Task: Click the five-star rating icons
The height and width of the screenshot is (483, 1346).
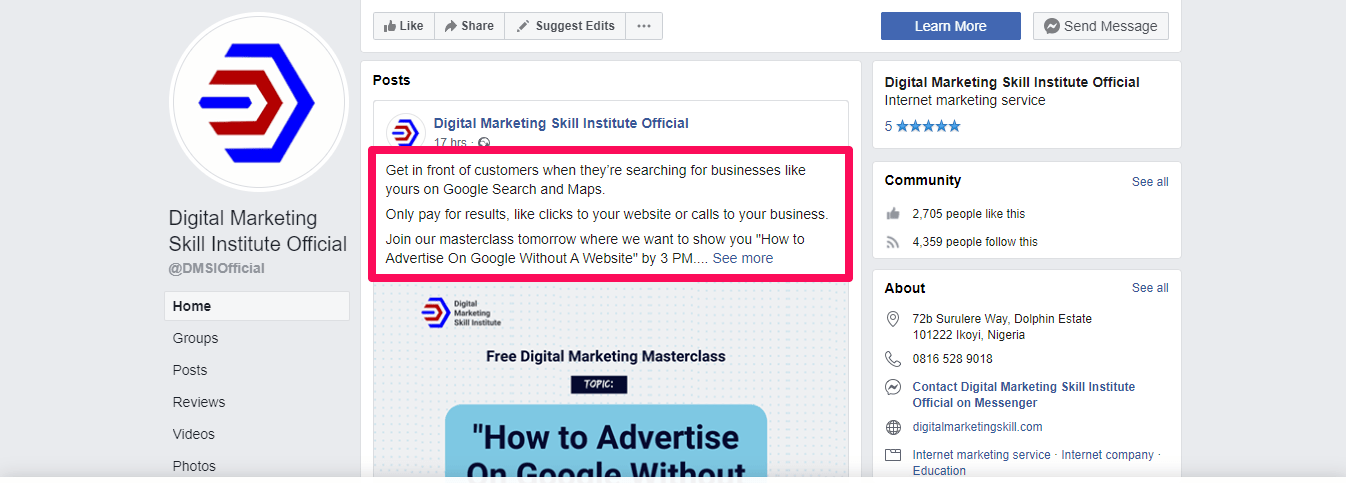Action: (928, 126)
